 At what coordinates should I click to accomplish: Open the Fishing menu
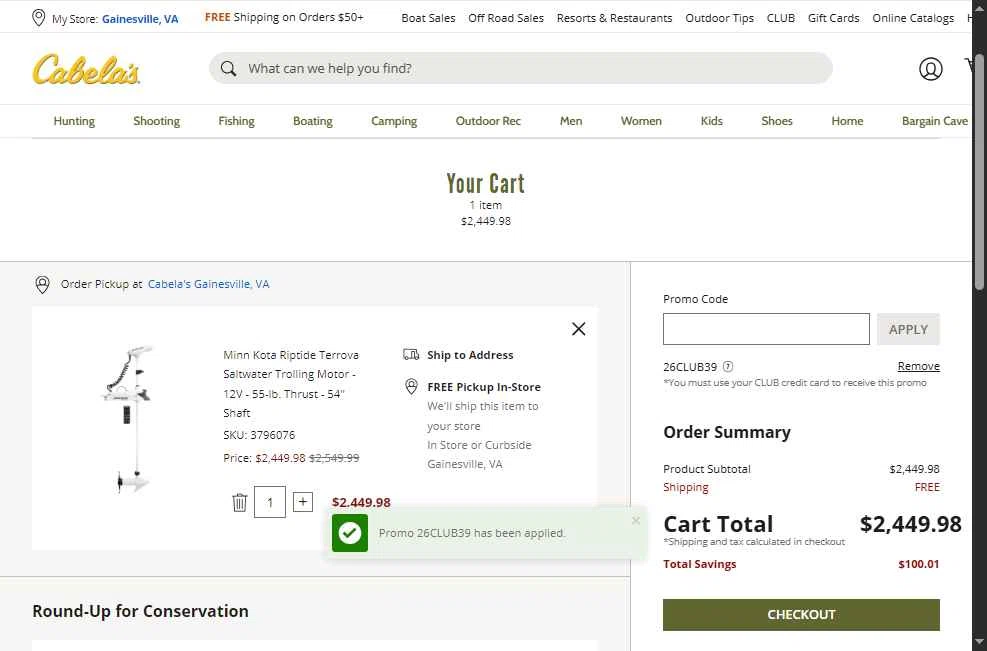236,121
